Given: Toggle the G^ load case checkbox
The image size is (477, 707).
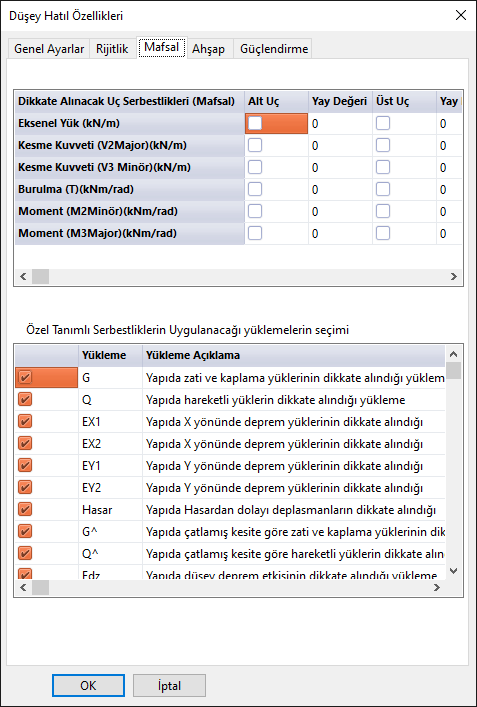Looking at the screenshot, I should [25, 532].
